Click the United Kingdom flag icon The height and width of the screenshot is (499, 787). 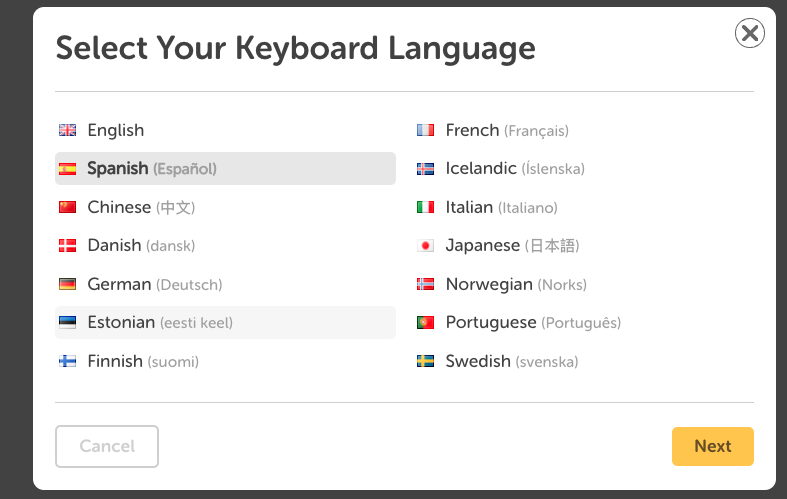click(67, 130)
